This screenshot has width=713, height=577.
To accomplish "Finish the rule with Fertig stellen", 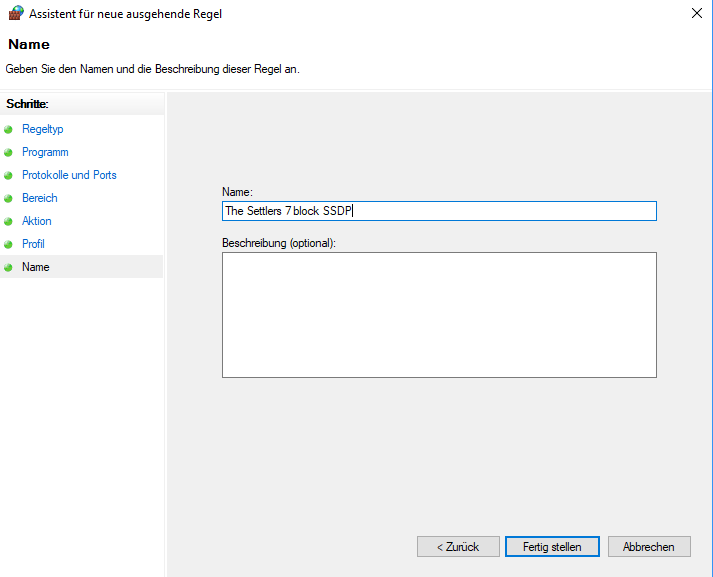I will pos(552,547).
